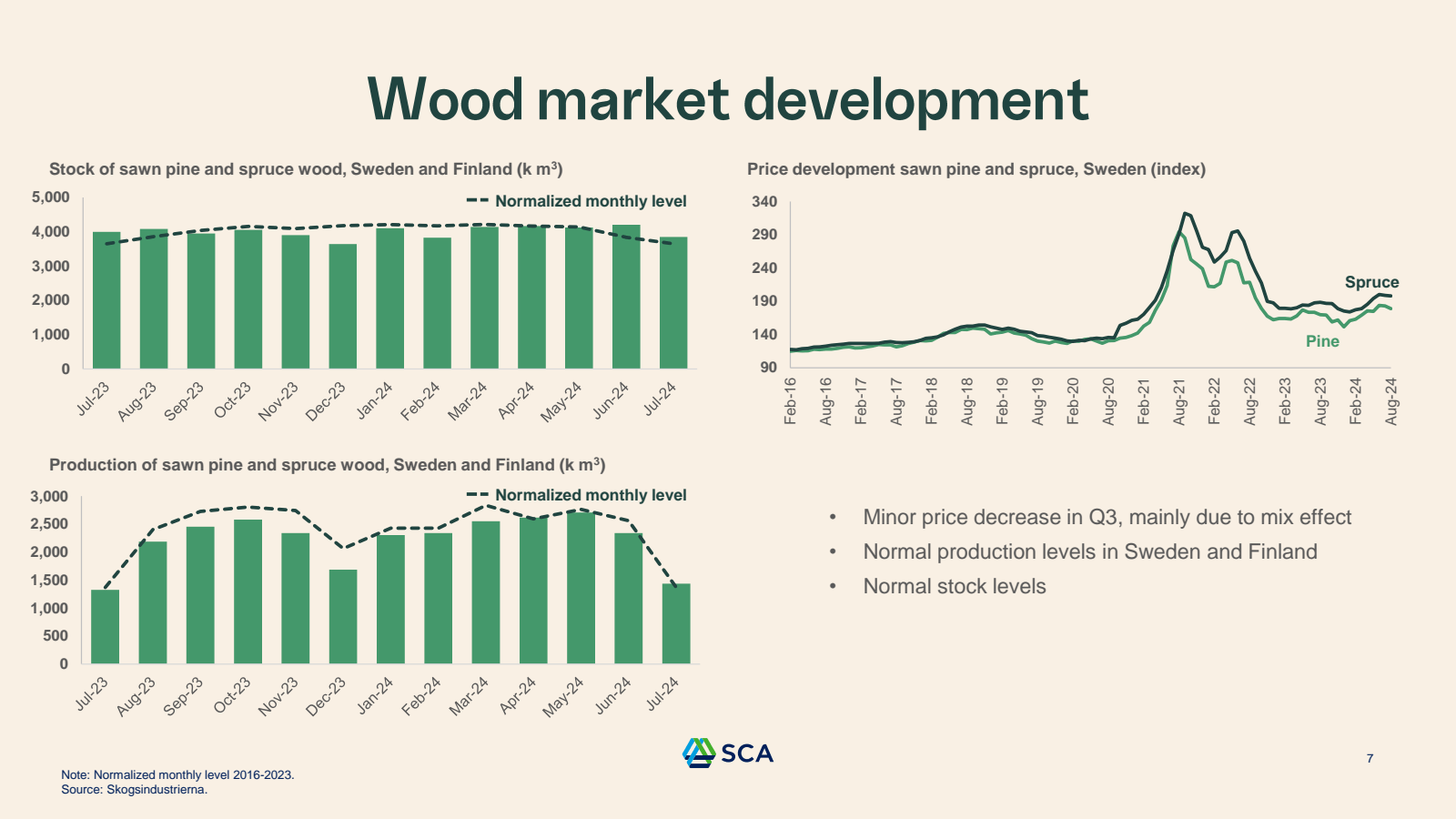Click the '4,000' y-axis value in the stock chart

[51, 232]
